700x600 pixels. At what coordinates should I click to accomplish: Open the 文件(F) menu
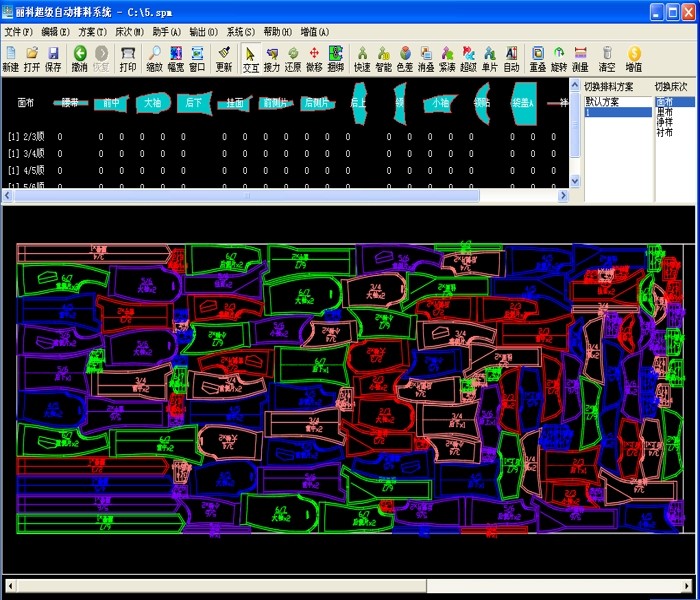pos(19,32)
